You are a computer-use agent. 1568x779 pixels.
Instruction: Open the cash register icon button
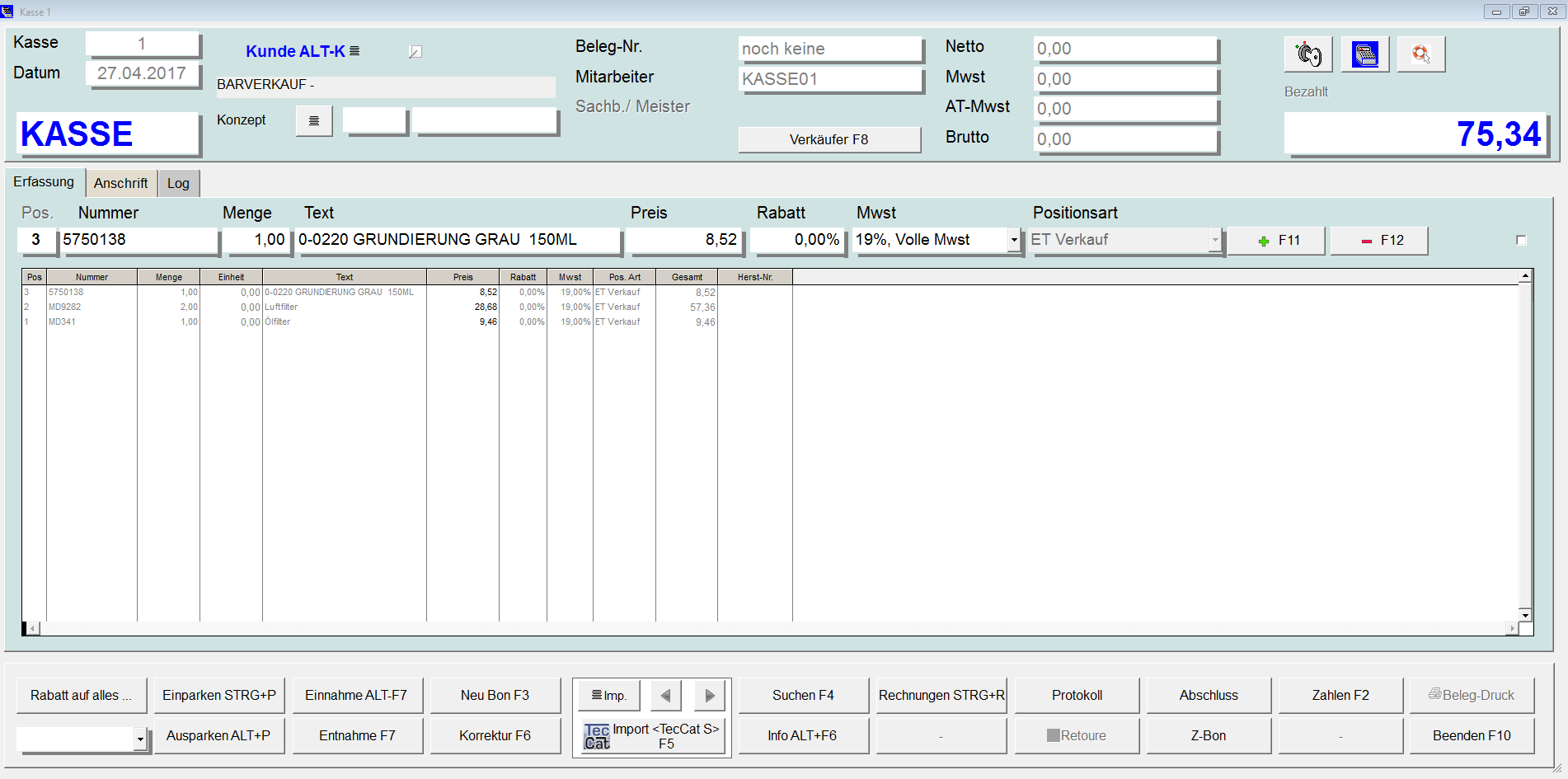1365,54
